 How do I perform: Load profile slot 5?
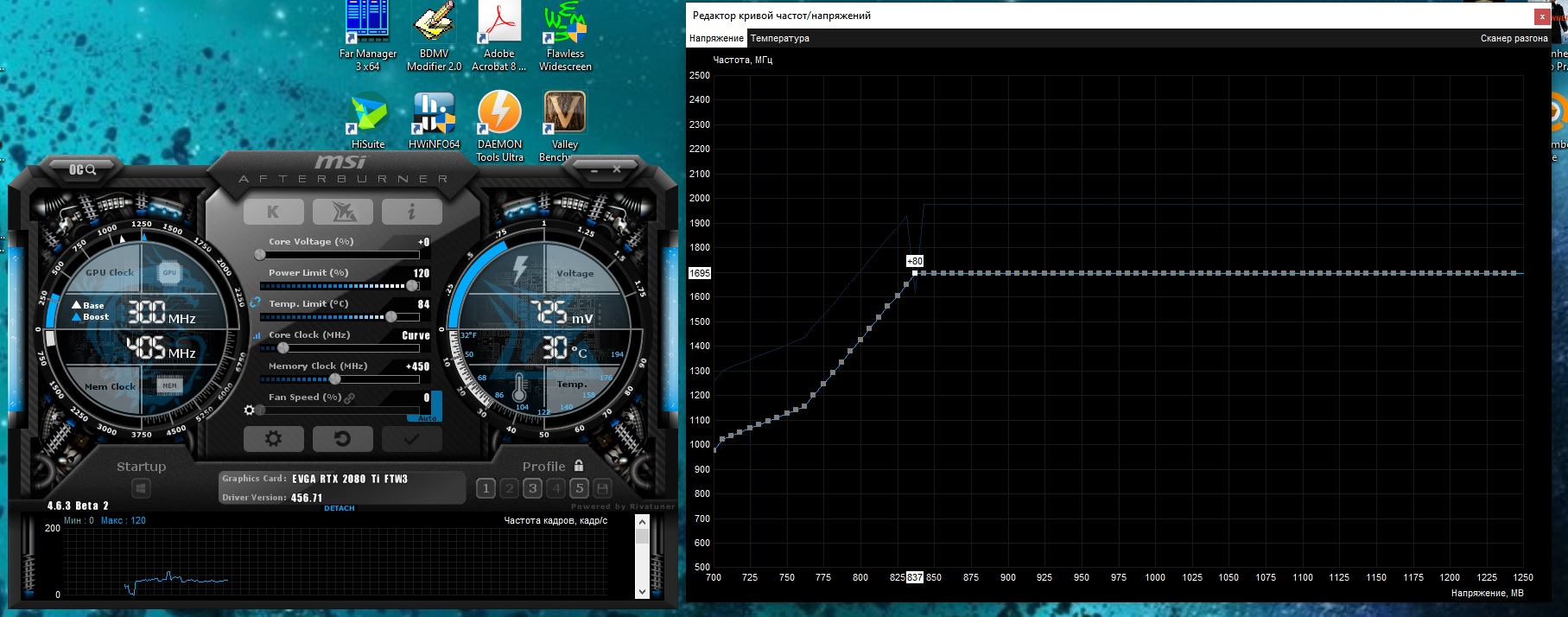[579, 488]
